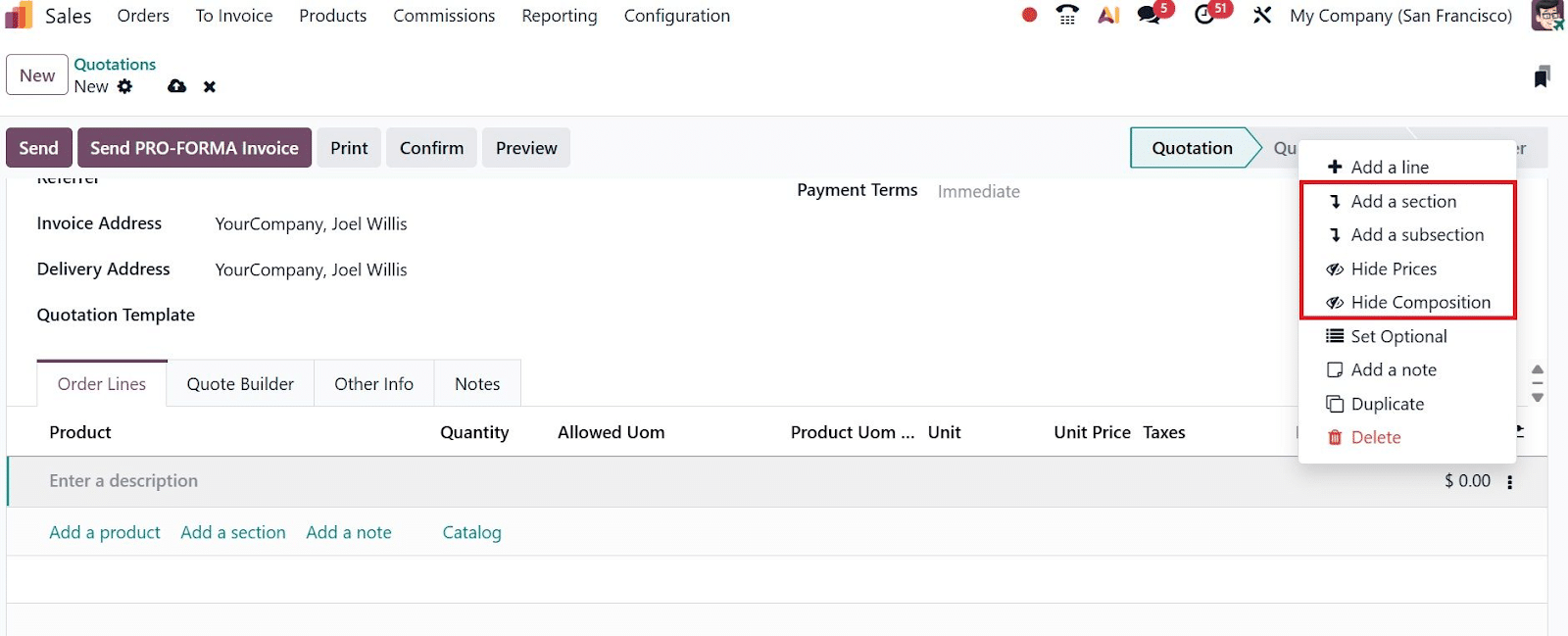Open the Sales app home icon
Viewport: 1568px width, 636px height.
pyautogui.click(x=19, y=16)
